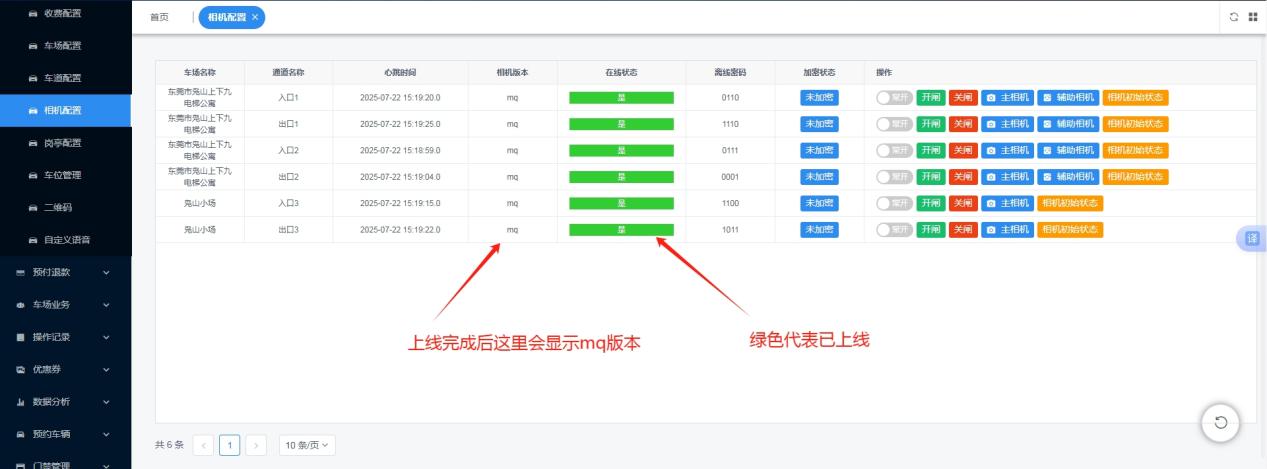1267x469 pixels.
Task: Click the green online status bar for 出口2
Action: 621,176
